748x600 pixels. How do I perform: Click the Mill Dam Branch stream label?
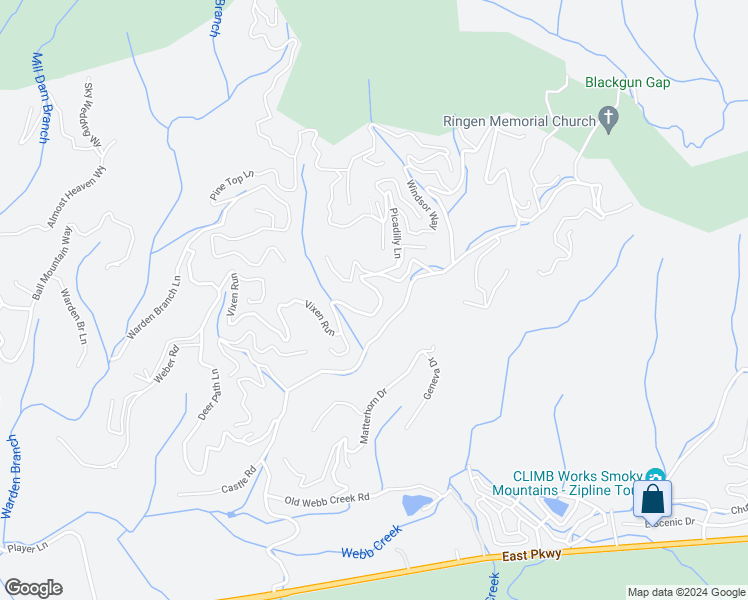point(41,98)
